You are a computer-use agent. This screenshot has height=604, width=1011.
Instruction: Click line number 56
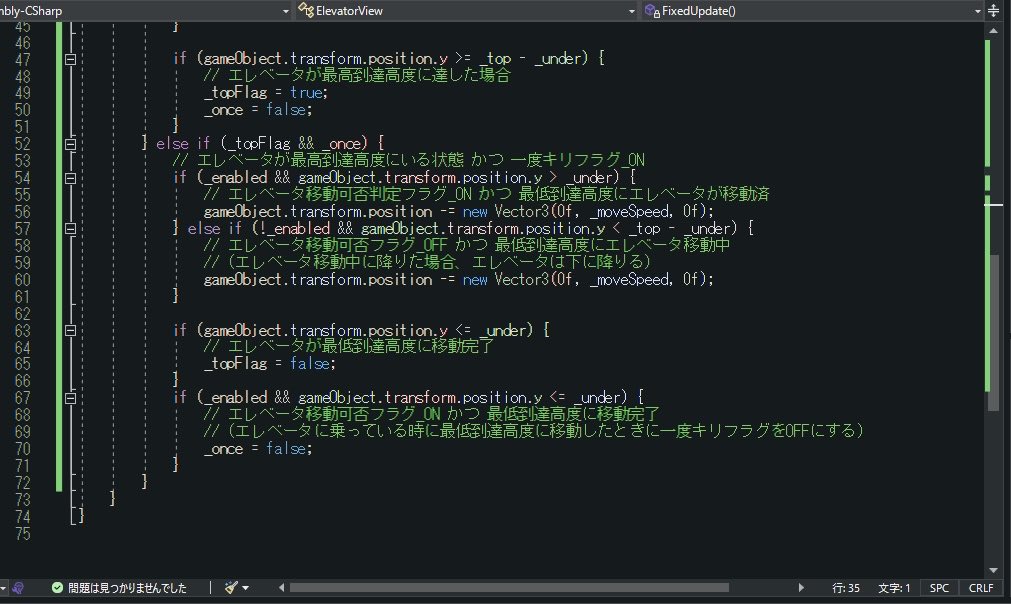tap(23, 212)
